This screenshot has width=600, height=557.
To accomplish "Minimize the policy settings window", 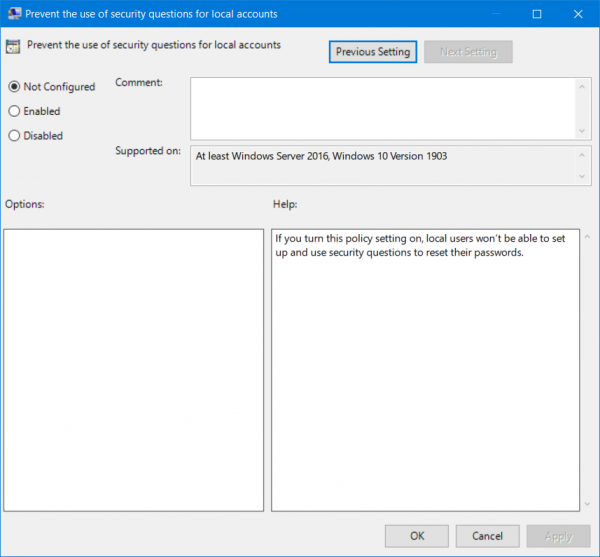I will (x=496, y=14).
